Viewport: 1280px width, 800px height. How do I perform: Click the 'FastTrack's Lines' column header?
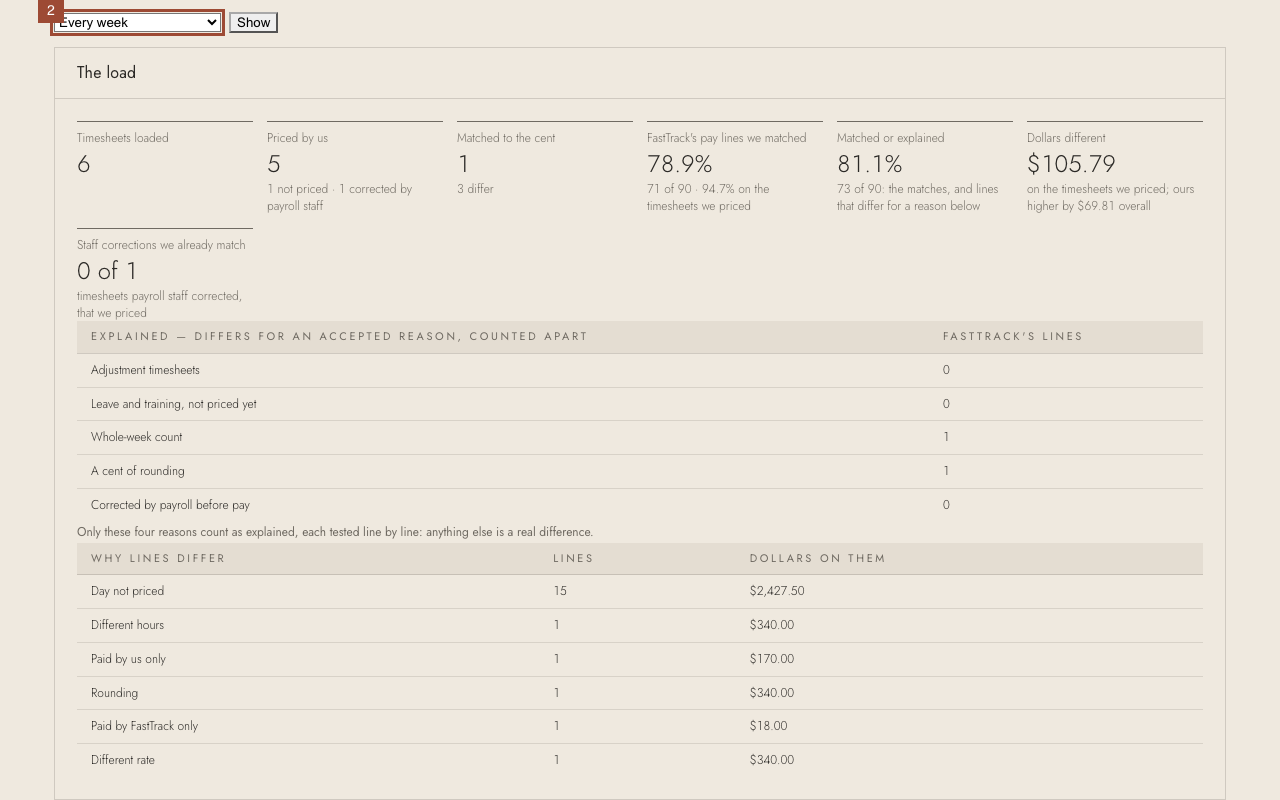click(x=1013, y=336)
